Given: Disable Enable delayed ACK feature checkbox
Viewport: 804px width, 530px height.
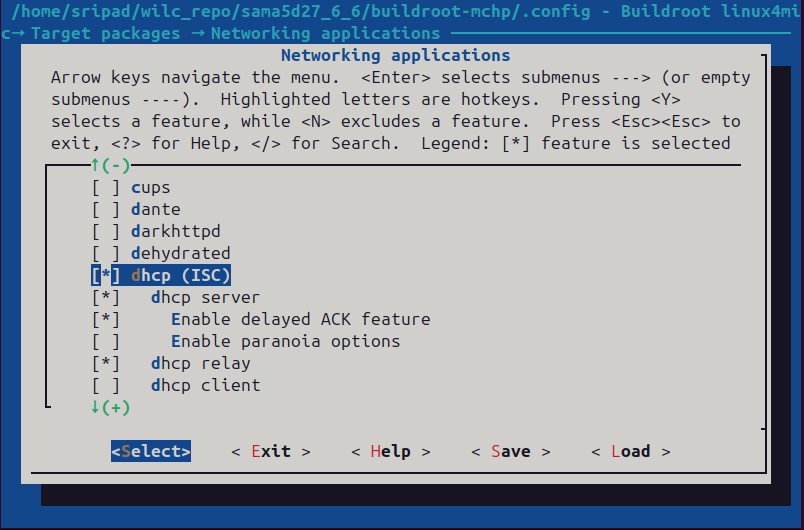Looking at the screenshot, I should (106, 320).
